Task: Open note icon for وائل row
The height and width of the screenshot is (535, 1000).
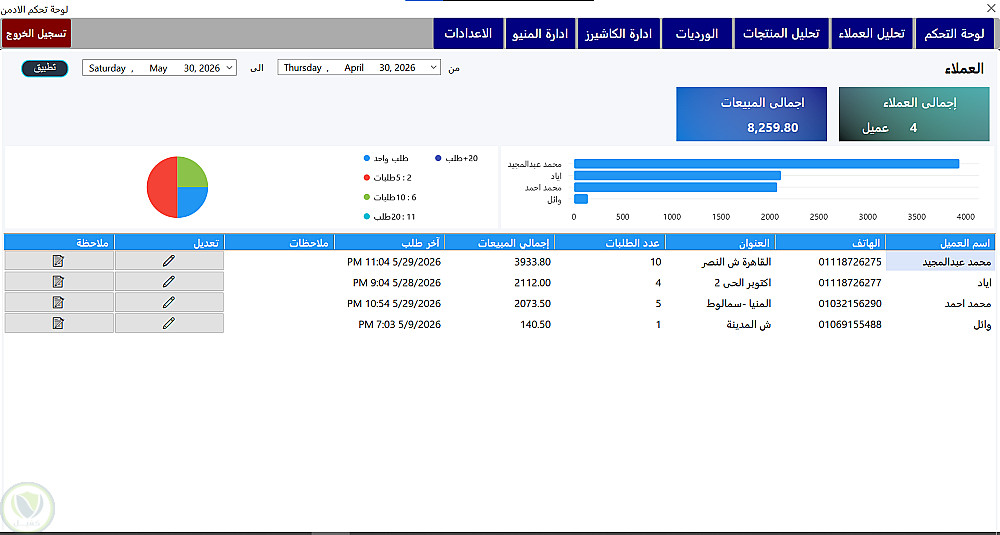Action: tap(59, 323)
